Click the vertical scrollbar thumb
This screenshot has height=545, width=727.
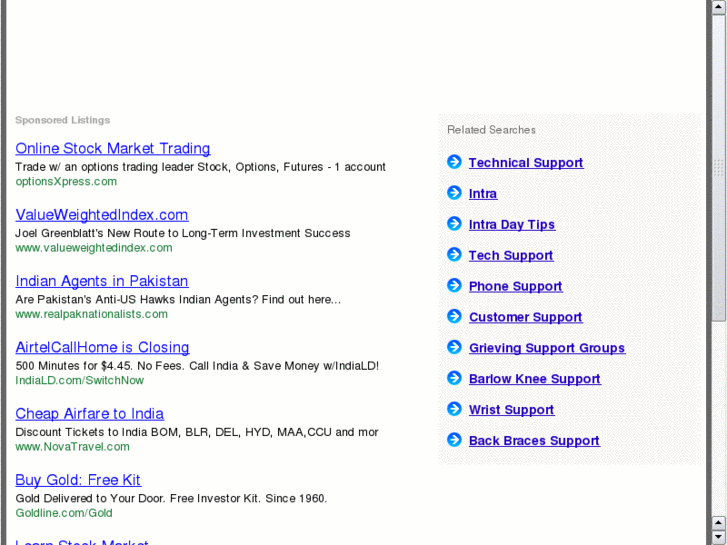tap(719, 167)
